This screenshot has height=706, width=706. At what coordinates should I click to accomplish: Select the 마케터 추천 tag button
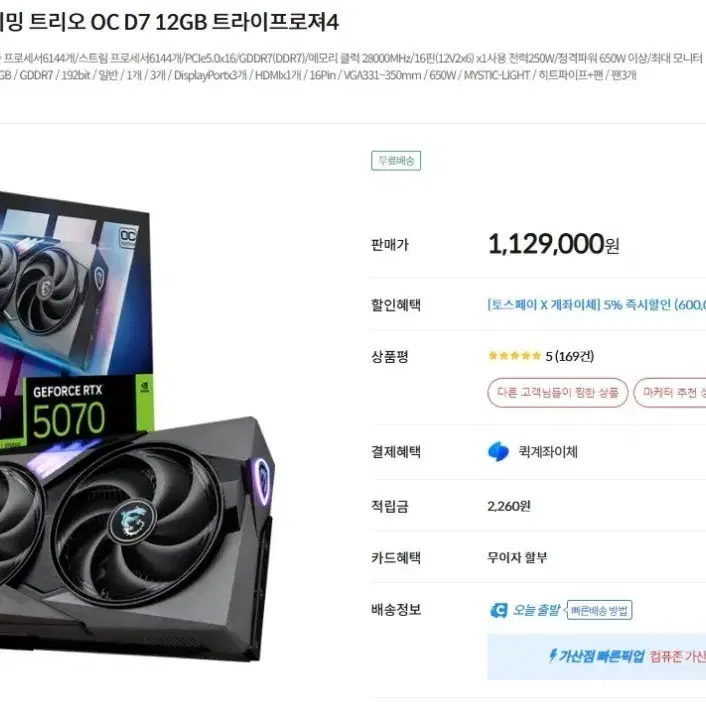pyautogui.click(x=670, y=393)
